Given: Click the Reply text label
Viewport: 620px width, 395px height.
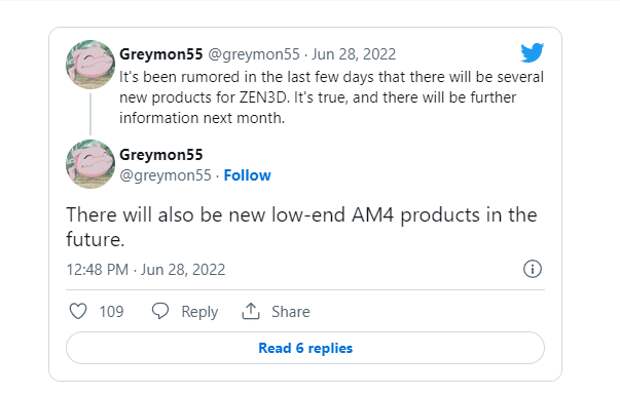Looking at the screenshot, I should [200, 312].
